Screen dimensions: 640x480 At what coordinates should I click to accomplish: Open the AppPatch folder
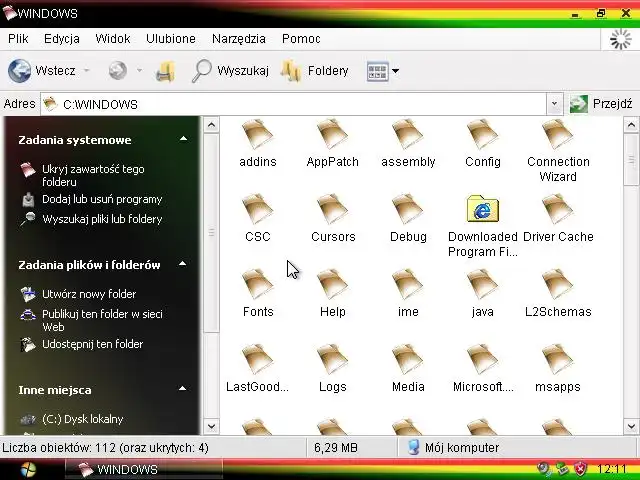click(333, 143)
